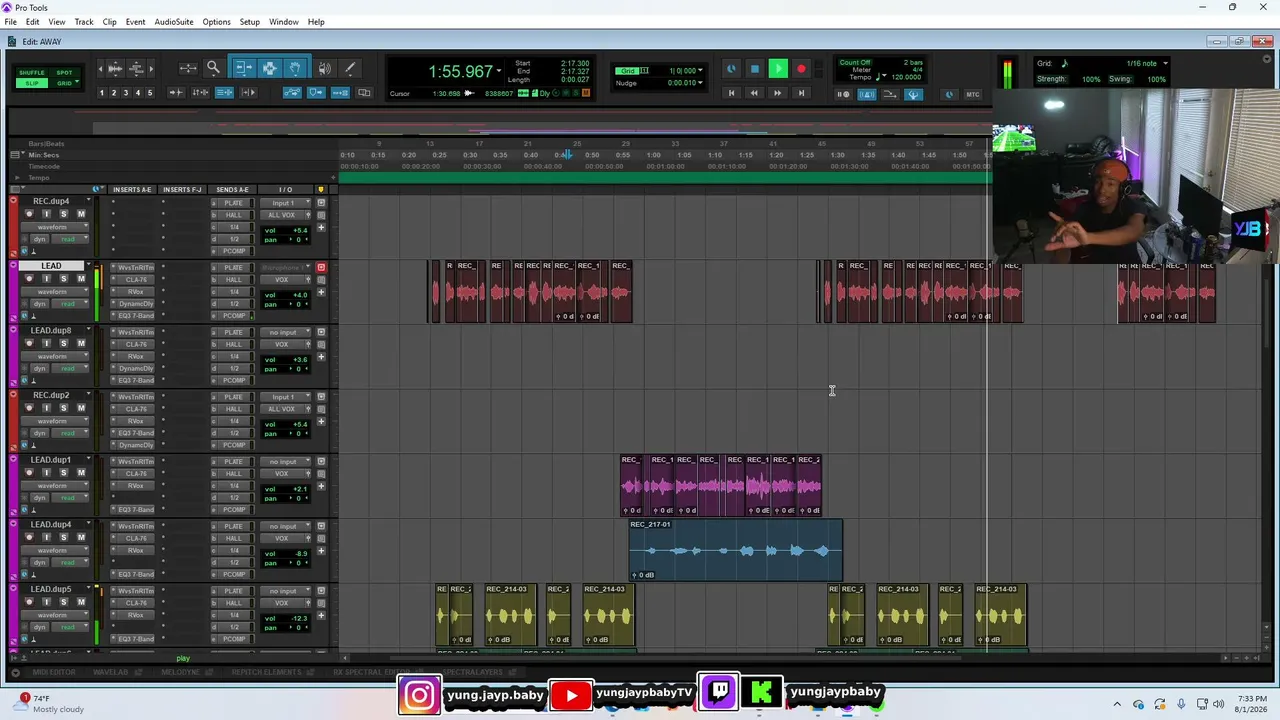Image resolution: width=1280 pixels, height=720 pixels.
Task: Select the Selector tool
Action: 269,68
